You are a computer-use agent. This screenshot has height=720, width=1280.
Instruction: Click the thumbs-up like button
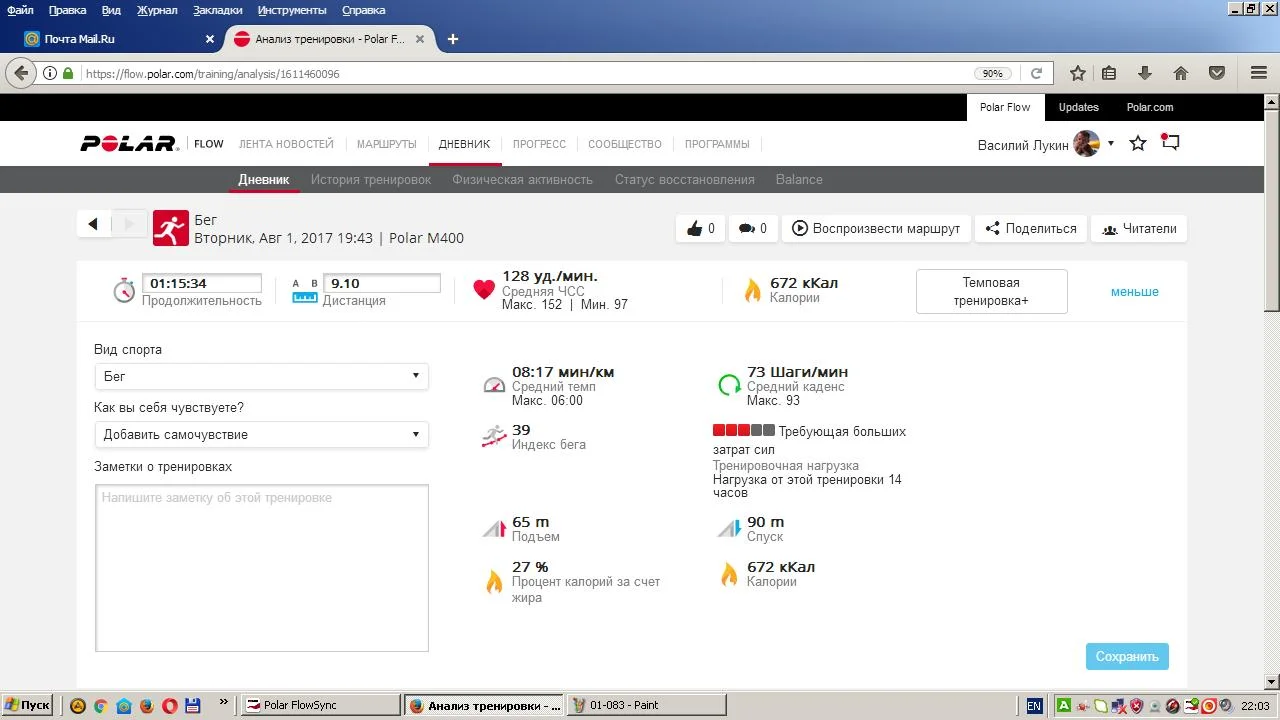tap(700, 228)
